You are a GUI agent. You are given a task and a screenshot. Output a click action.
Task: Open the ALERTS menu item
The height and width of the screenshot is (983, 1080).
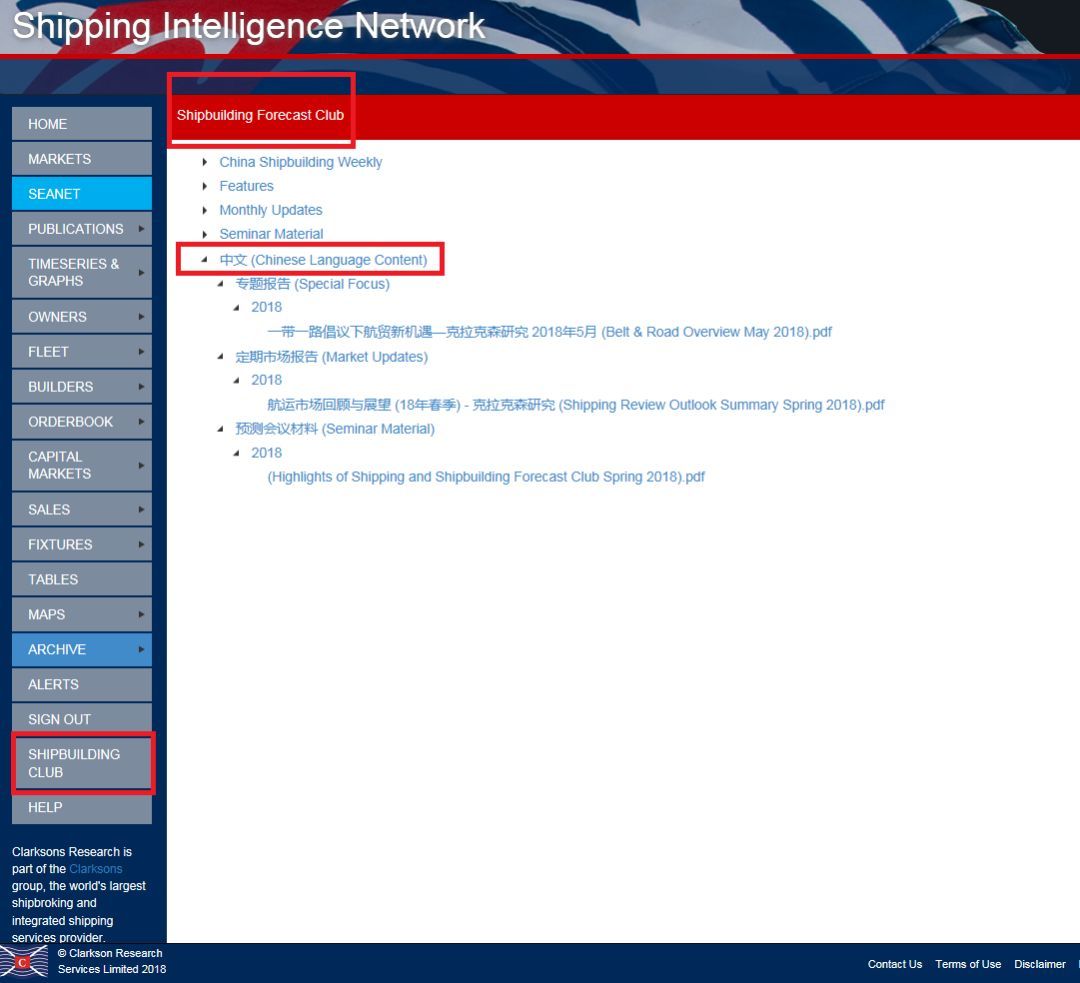coord(81,685)
